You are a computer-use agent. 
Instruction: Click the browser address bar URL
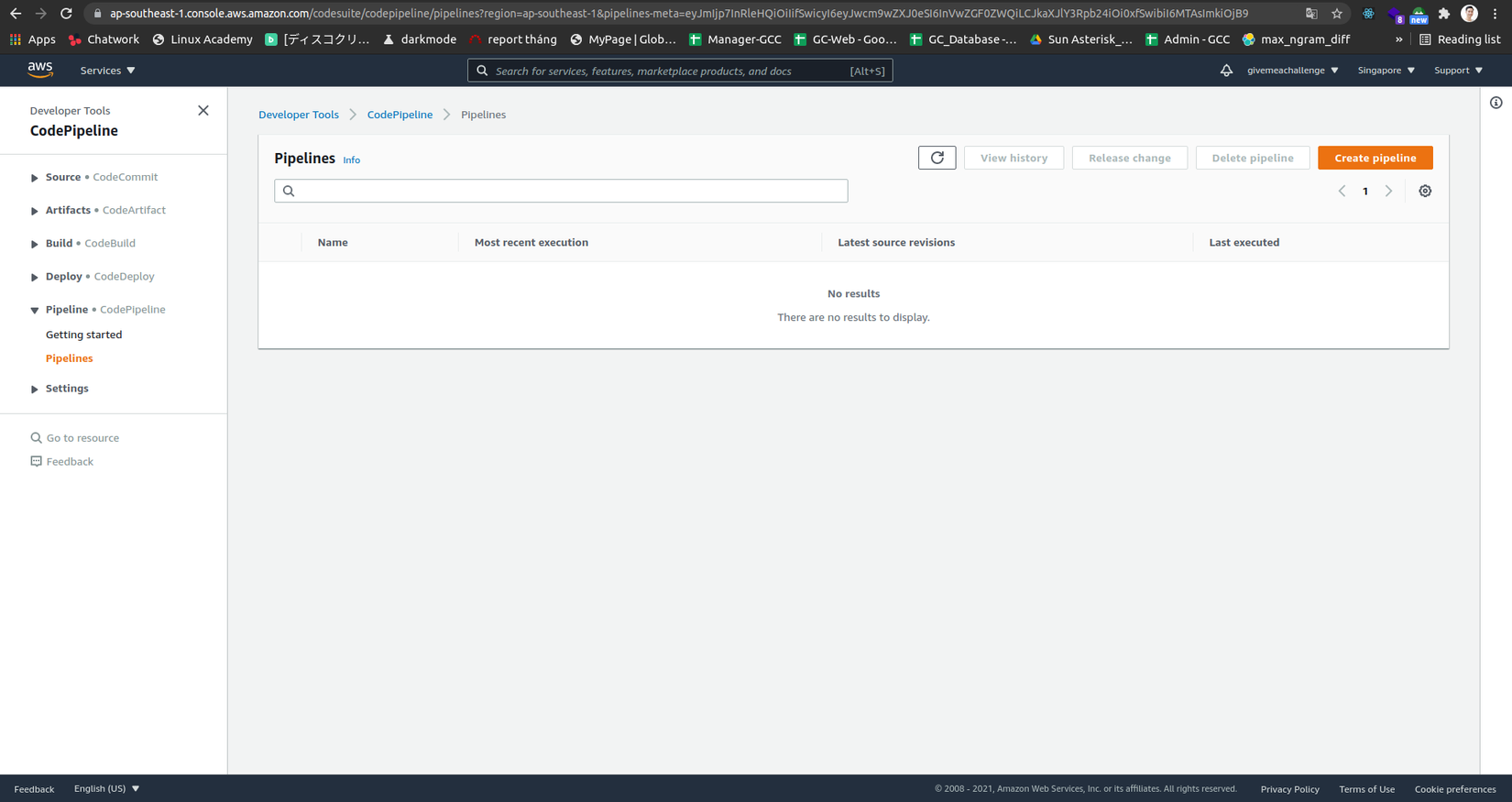tap(678, 14)
